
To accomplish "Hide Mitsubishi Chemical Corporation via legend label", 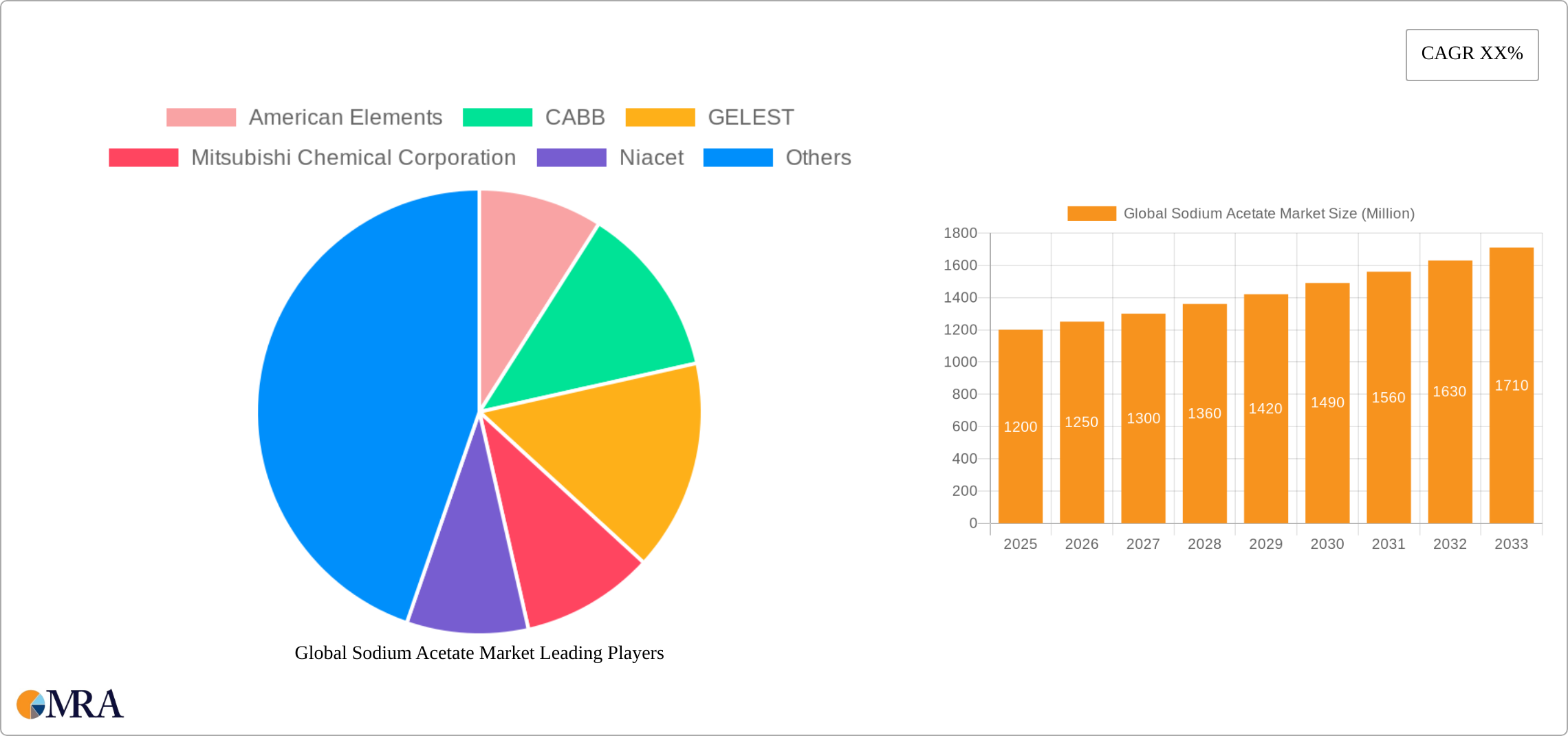I will [353, 158].
